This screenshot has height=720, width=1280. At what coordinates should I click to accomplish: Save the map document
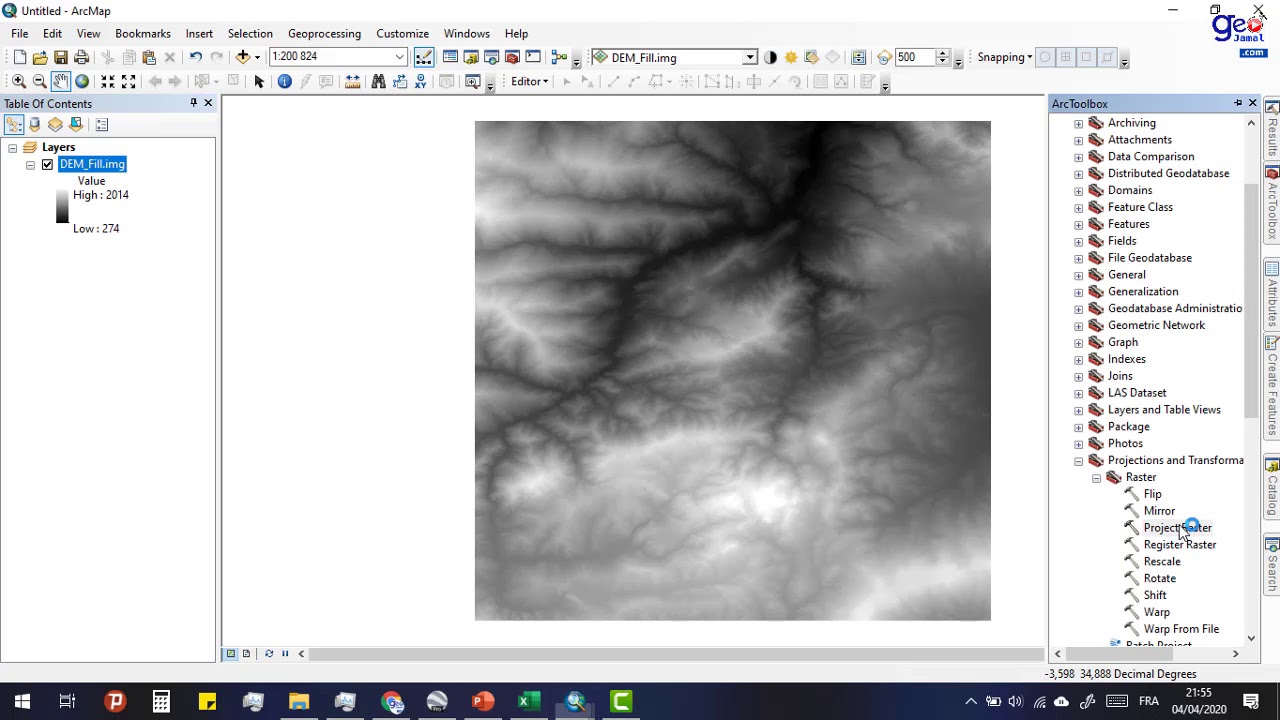click(61, 57)
